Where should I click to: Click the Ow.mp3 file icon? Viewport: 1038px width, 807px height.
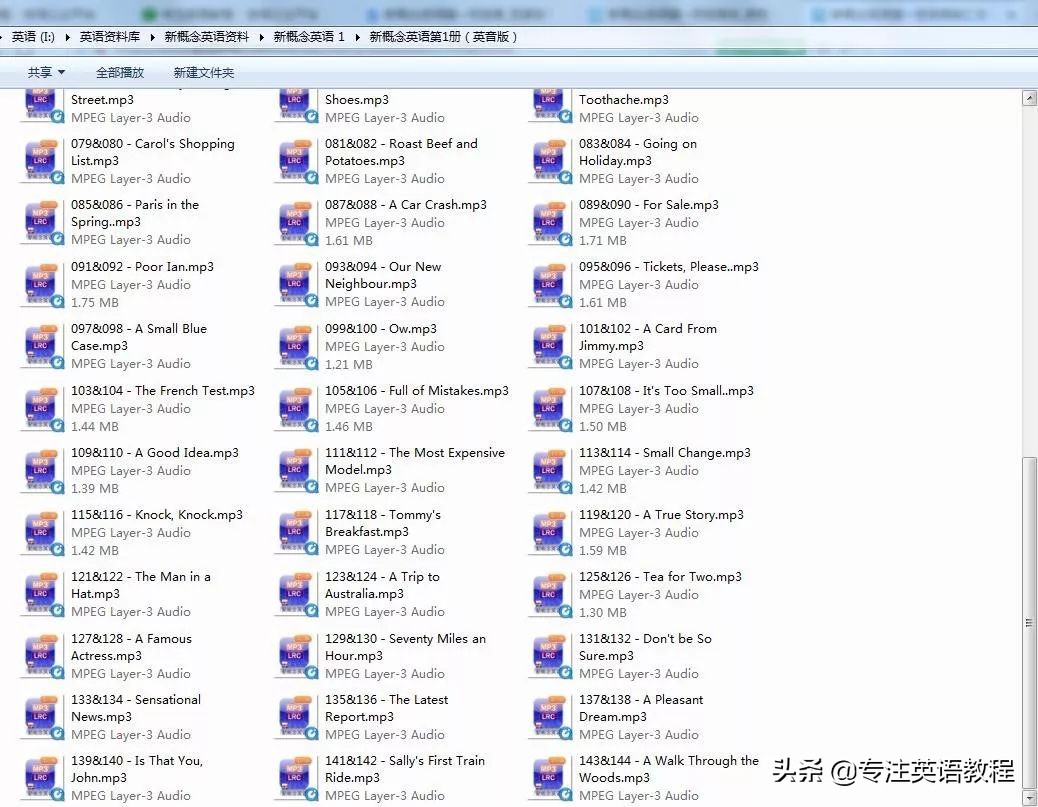296,346
